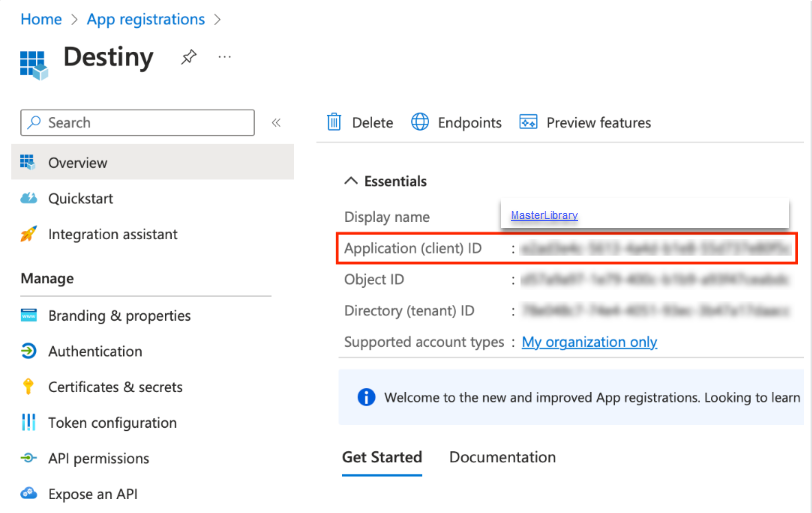Click the blurred Directory tenant ID value
812x513 pixels.
656,311
